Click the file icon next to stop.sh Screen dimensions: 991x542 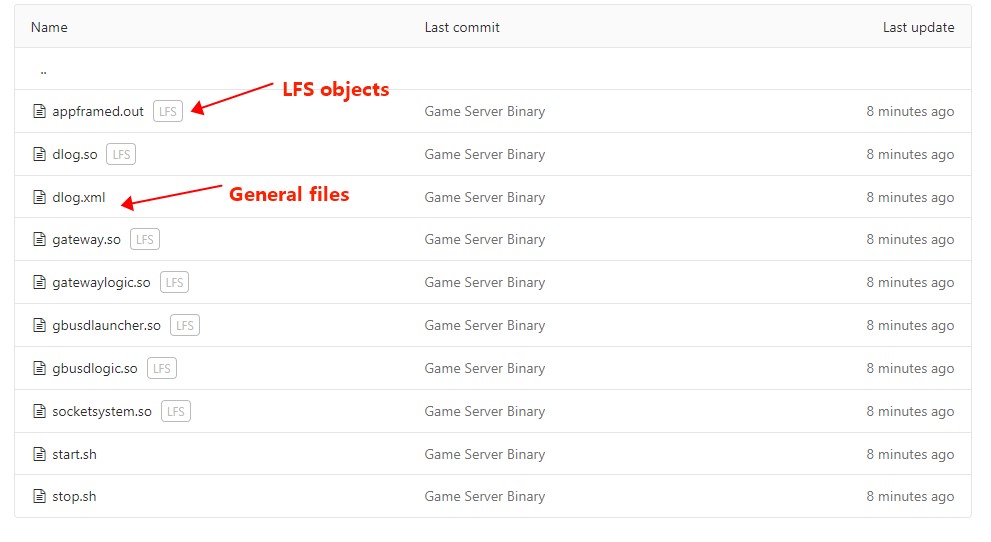pos(40,497)
